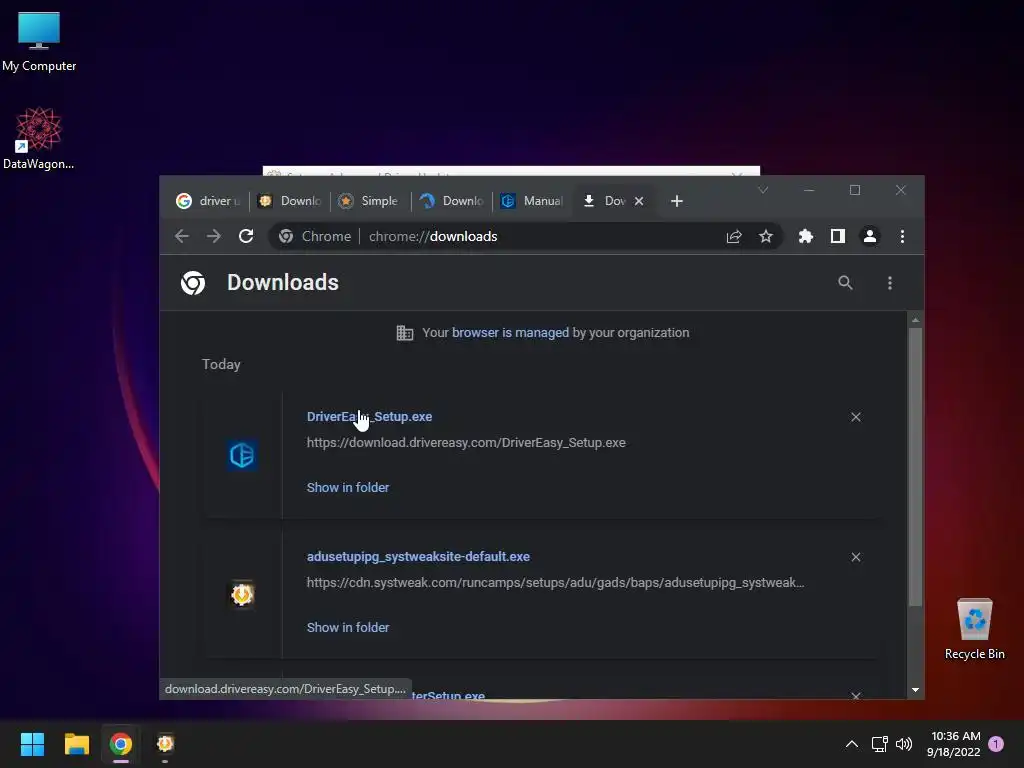1024x768 pixels.
Task: Open a new tab with plus button
Action: click(x=677, y=201)
